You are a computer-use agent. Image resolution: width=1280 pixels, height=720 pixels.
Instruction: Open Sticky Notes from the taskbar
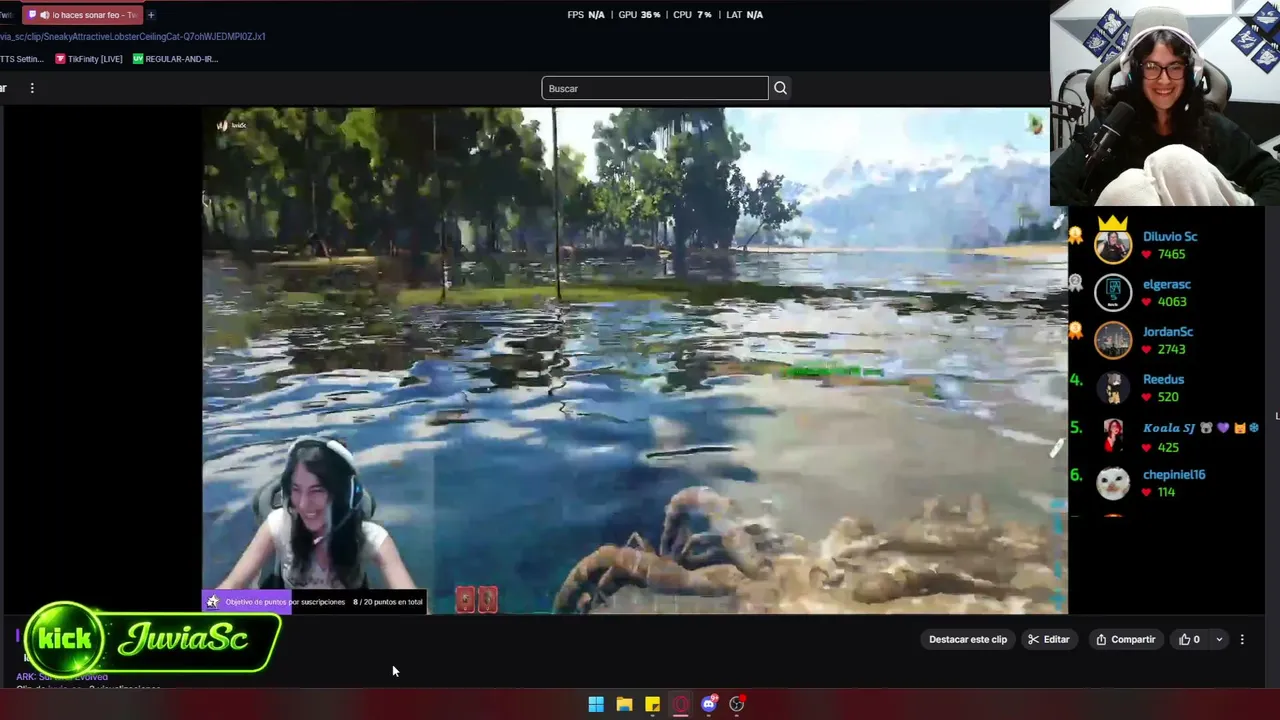652,704
